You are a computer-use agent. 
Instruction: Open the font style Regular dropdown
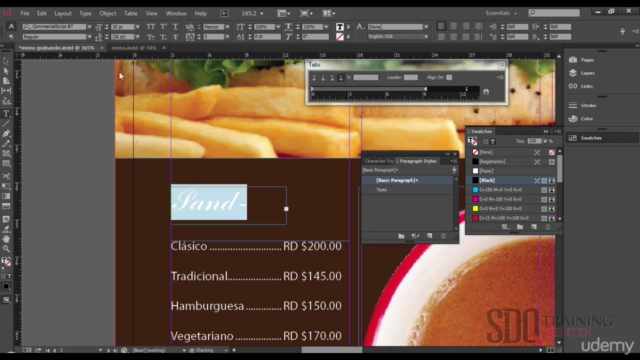[x=89, y=37]
